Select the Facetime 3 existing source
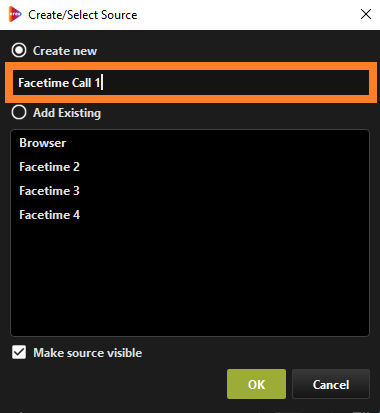Image resolution: width=380 pixels, height=413 pixels. [49, 191]
